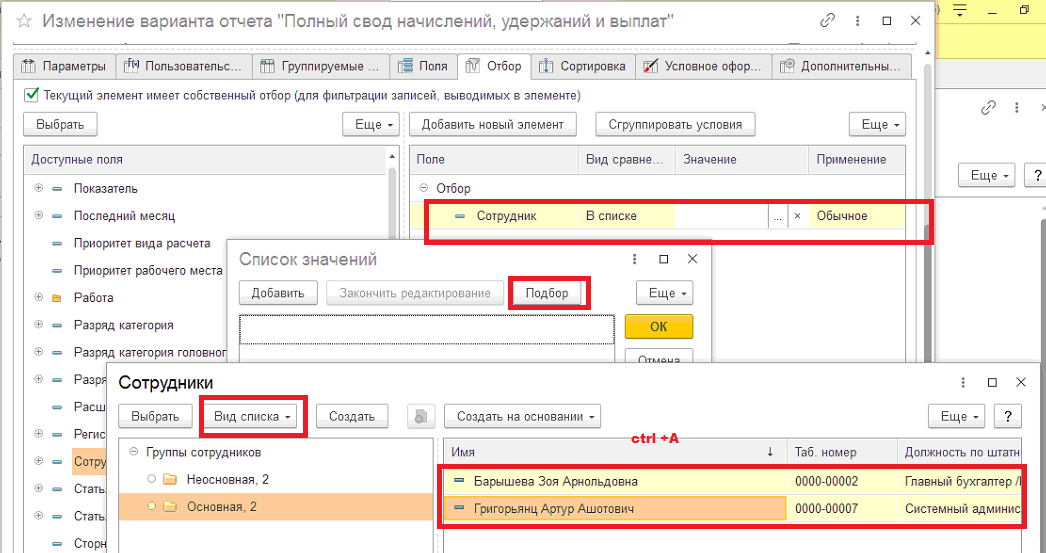The image size is (1046, 553).
Task: Switch to the Поля tab
Action: (424, 66)
